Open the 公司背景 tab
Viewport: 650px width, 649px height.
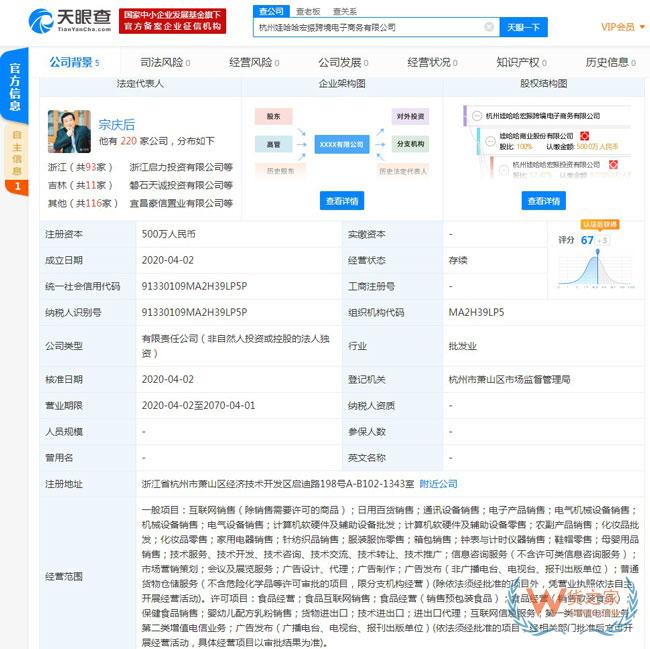pos(74,63)
